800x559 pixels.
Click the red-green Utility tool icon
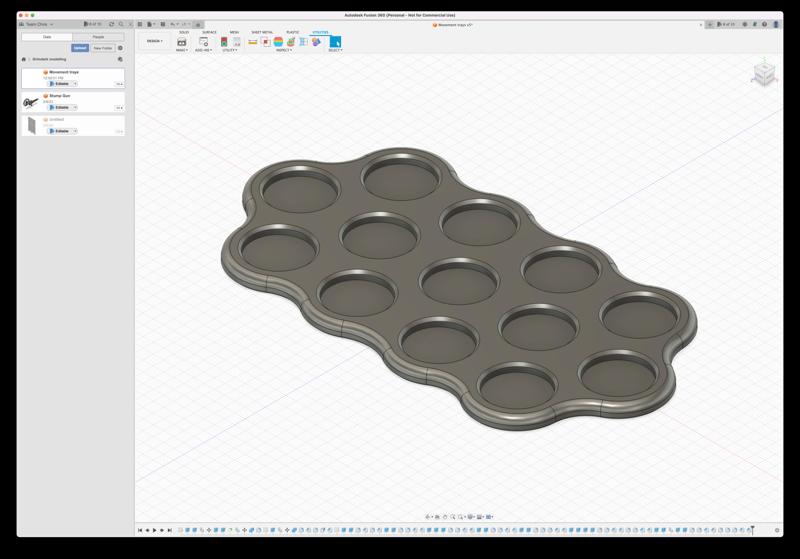(x=224, y=42)
